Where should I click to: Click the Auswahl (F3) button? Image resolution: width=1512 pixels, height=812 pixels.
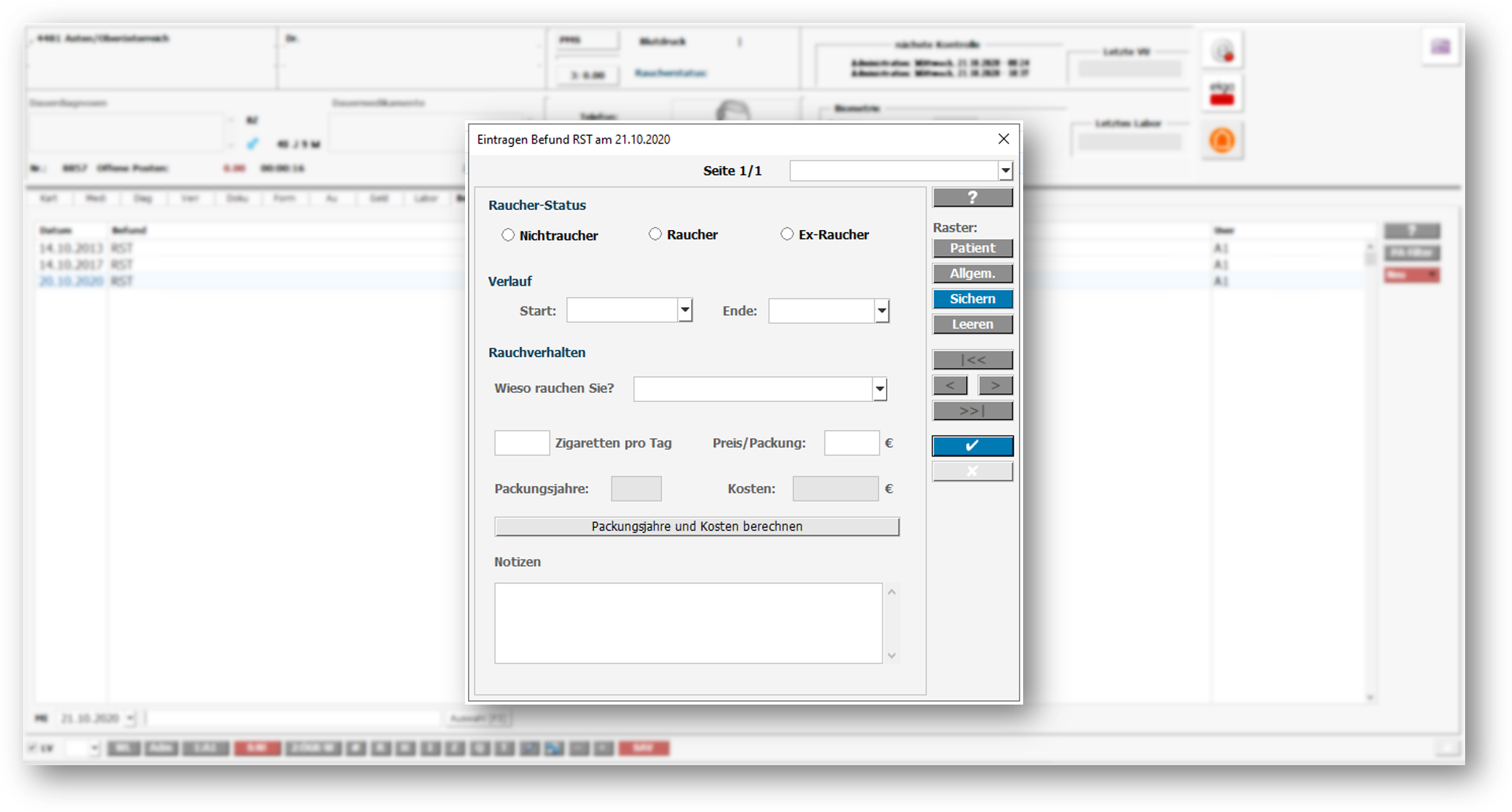point(478,718)
